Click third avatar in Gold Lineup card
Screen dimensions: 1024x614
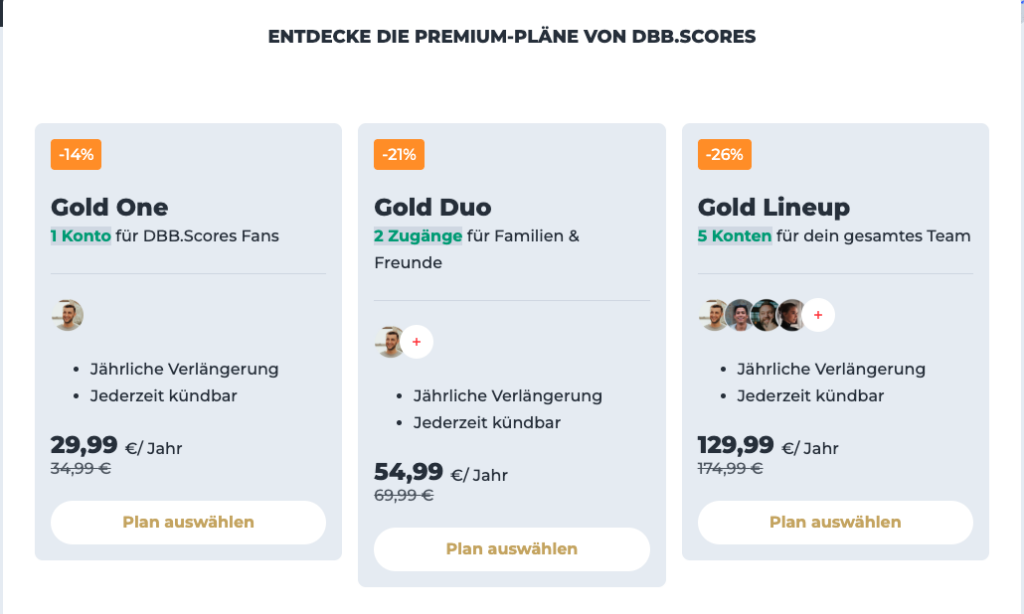[x=766, y=315]
